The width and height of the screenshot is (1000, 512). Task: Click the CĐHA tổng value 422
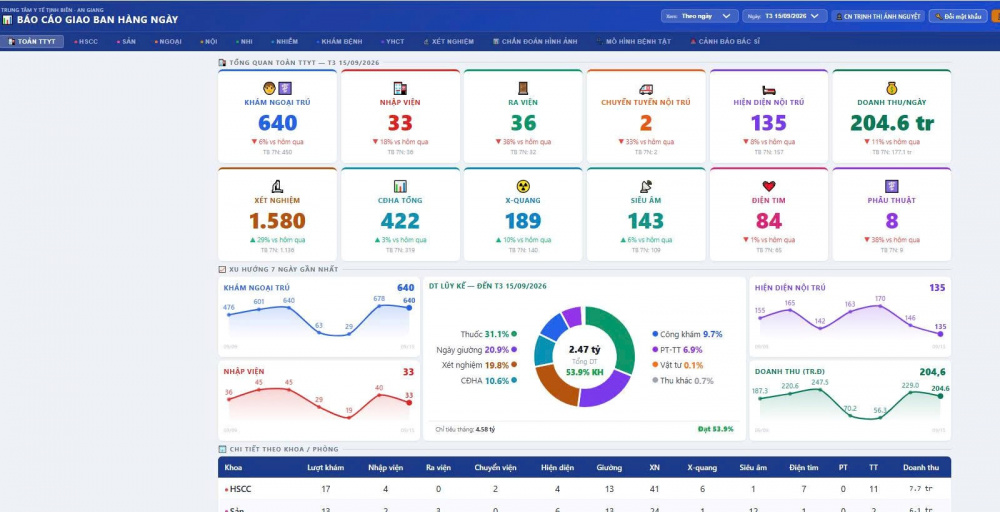coord(400,221)
